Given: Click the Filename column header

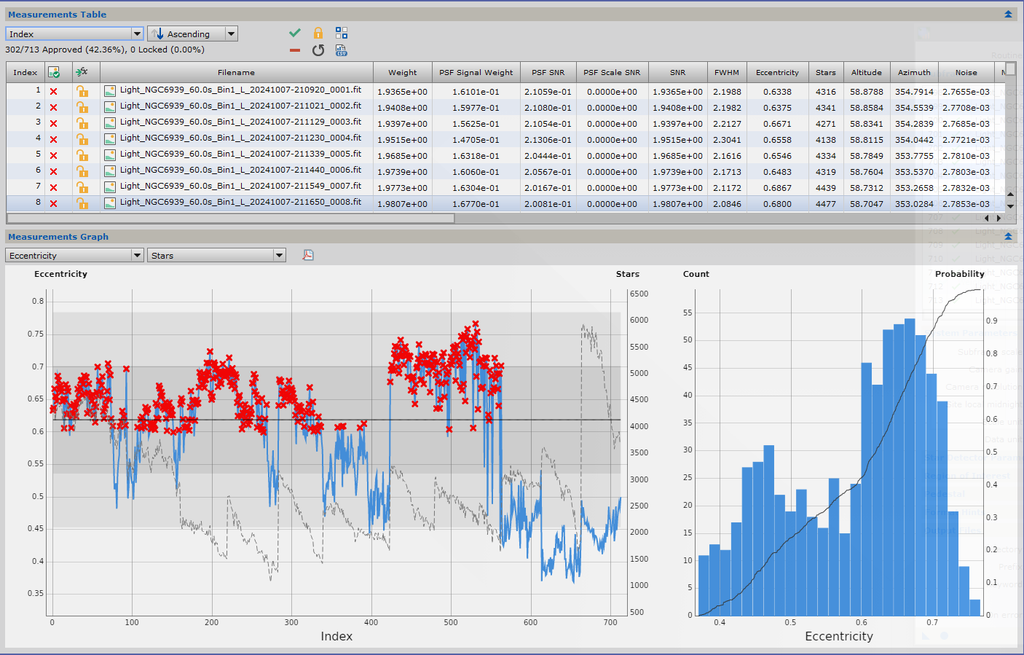Looking at the screenshot, I should pos(236,72).
